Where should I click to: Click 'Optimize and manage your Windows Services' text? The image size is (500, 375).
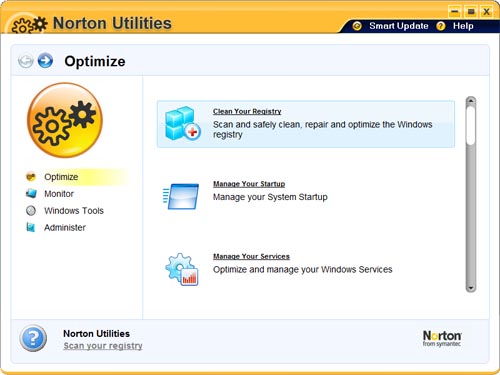303,269
